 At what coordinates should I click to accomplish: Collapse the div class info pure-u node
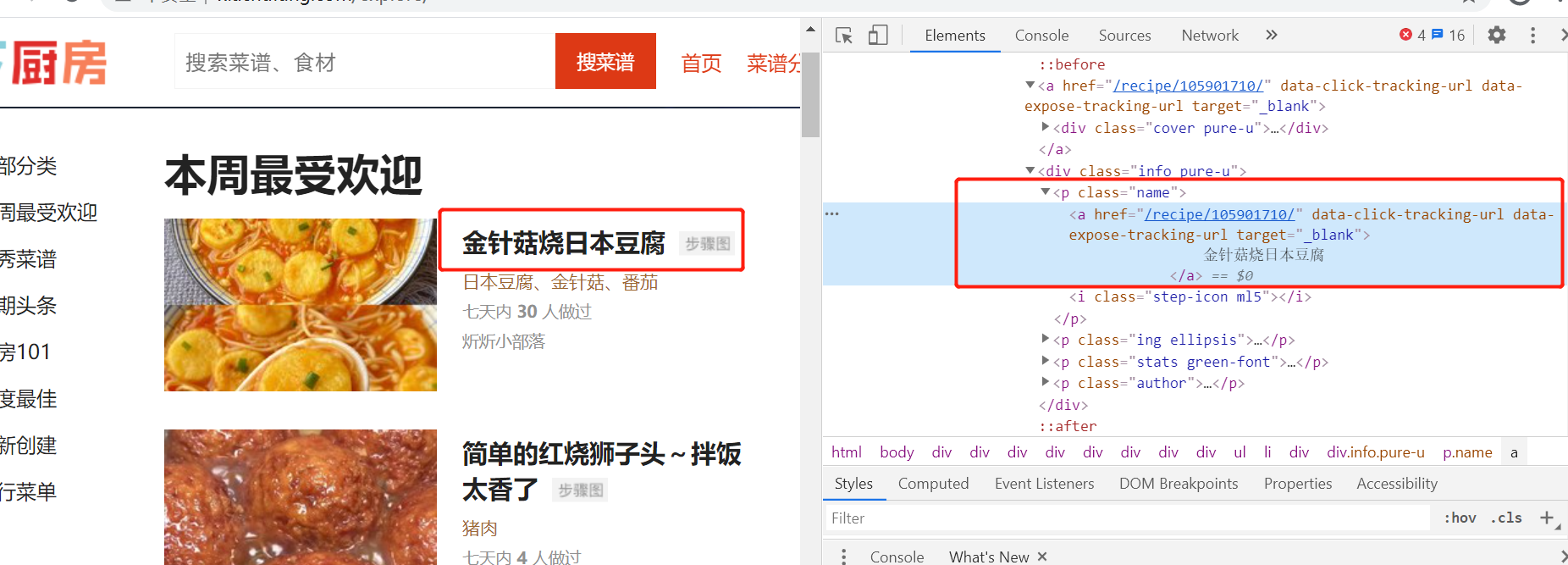(1030, 170)
